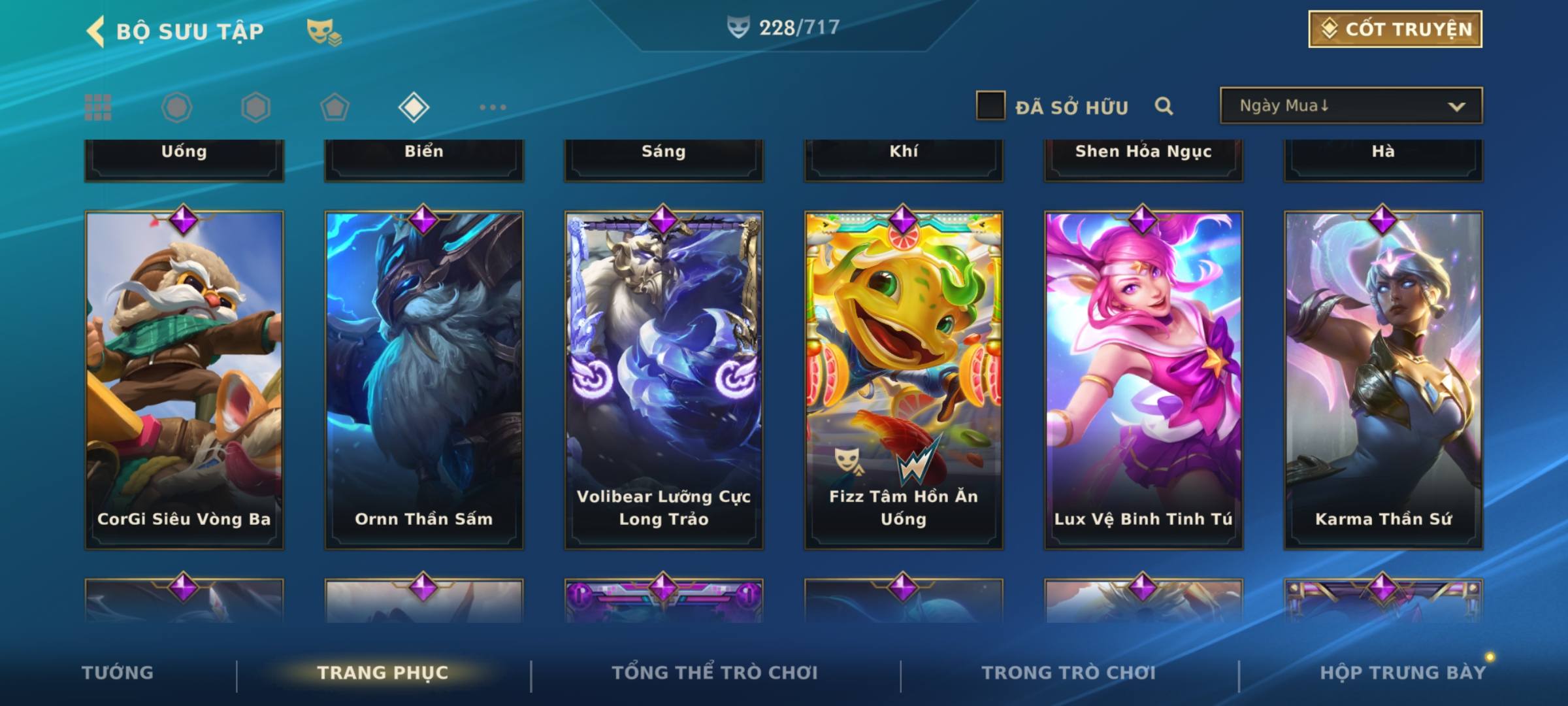Select the first circular rarity filter icon

tap(176, 107)
